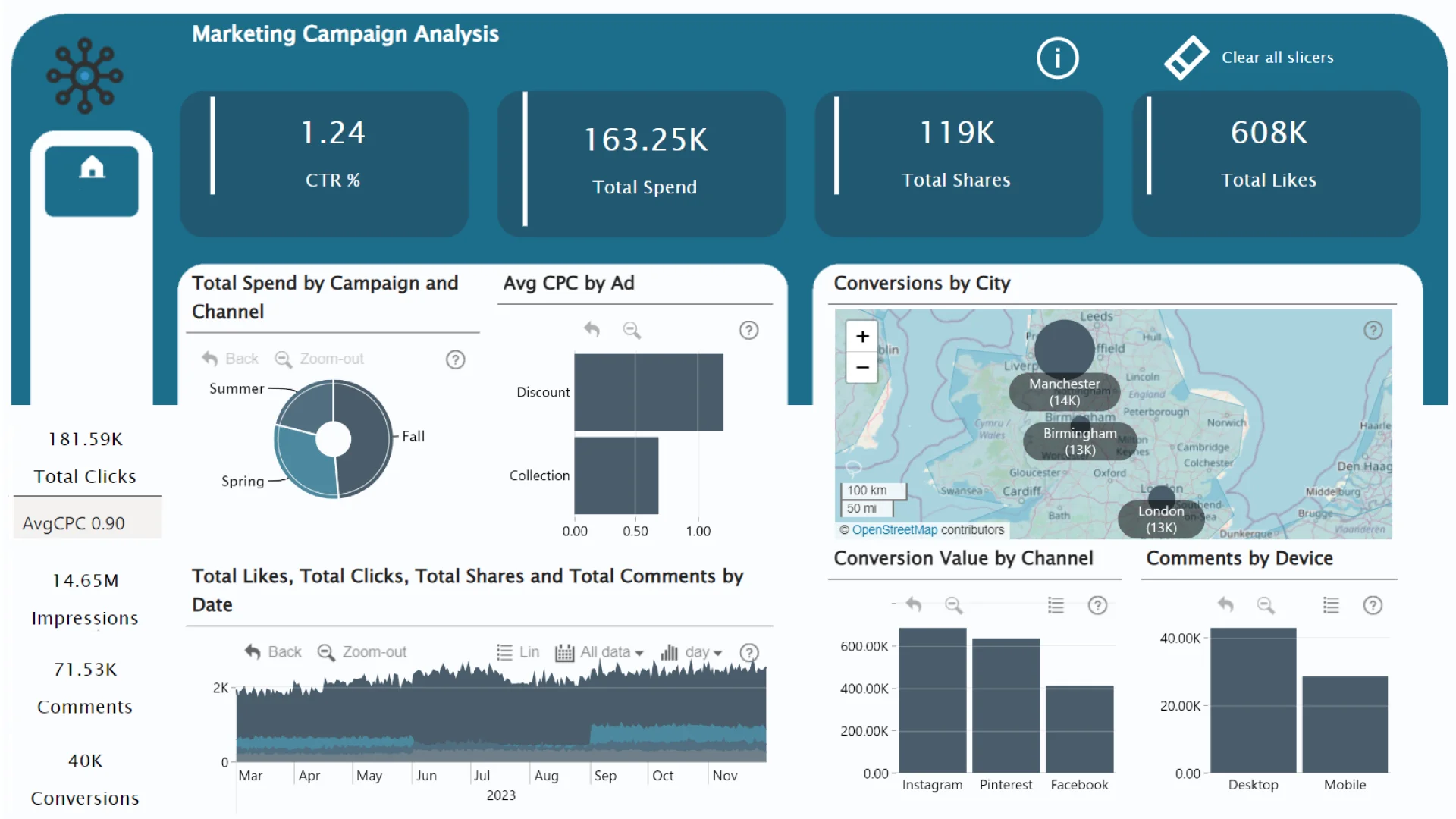Open the info circle icon
This screenshot has width=1456, height=819.
(1057, 58)
